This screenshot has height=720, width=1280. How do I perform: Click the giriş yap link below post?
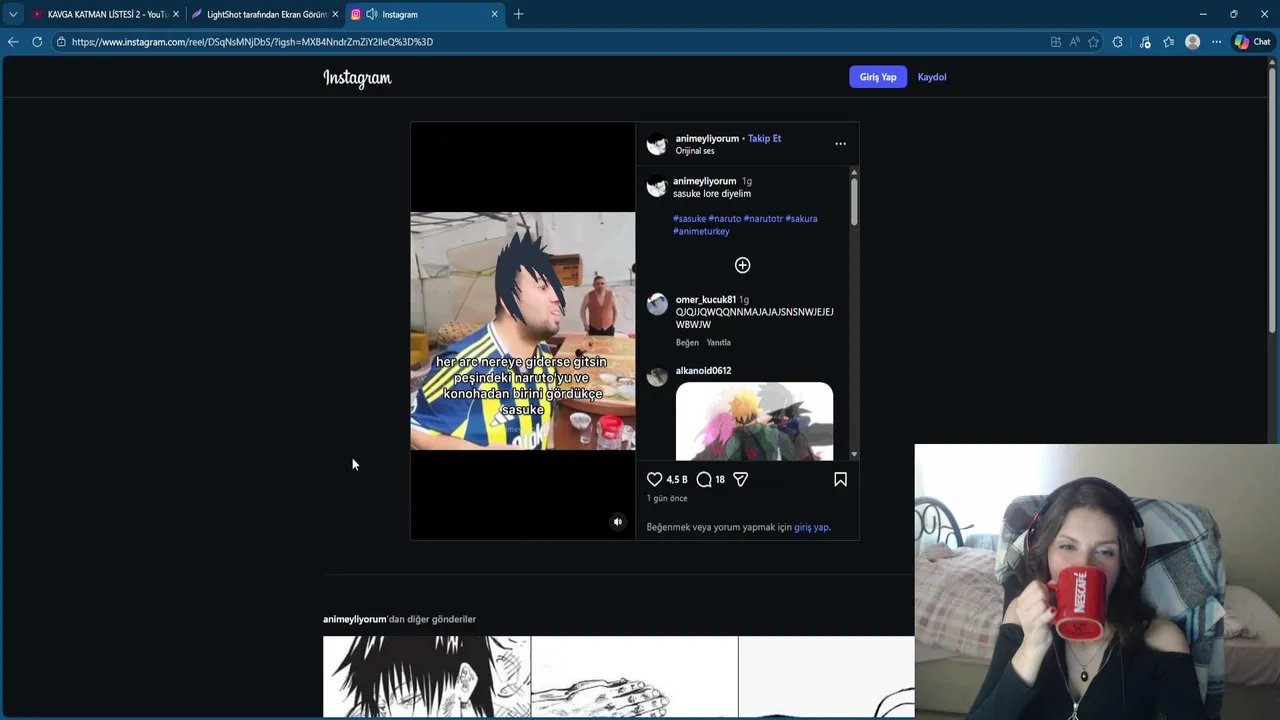click(811, 527)
